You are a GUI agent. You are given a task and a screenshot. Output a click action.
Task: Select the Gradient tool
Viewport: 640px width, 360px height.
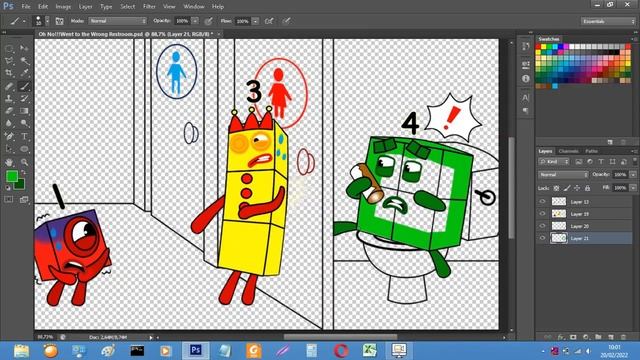tap(24, 111)
